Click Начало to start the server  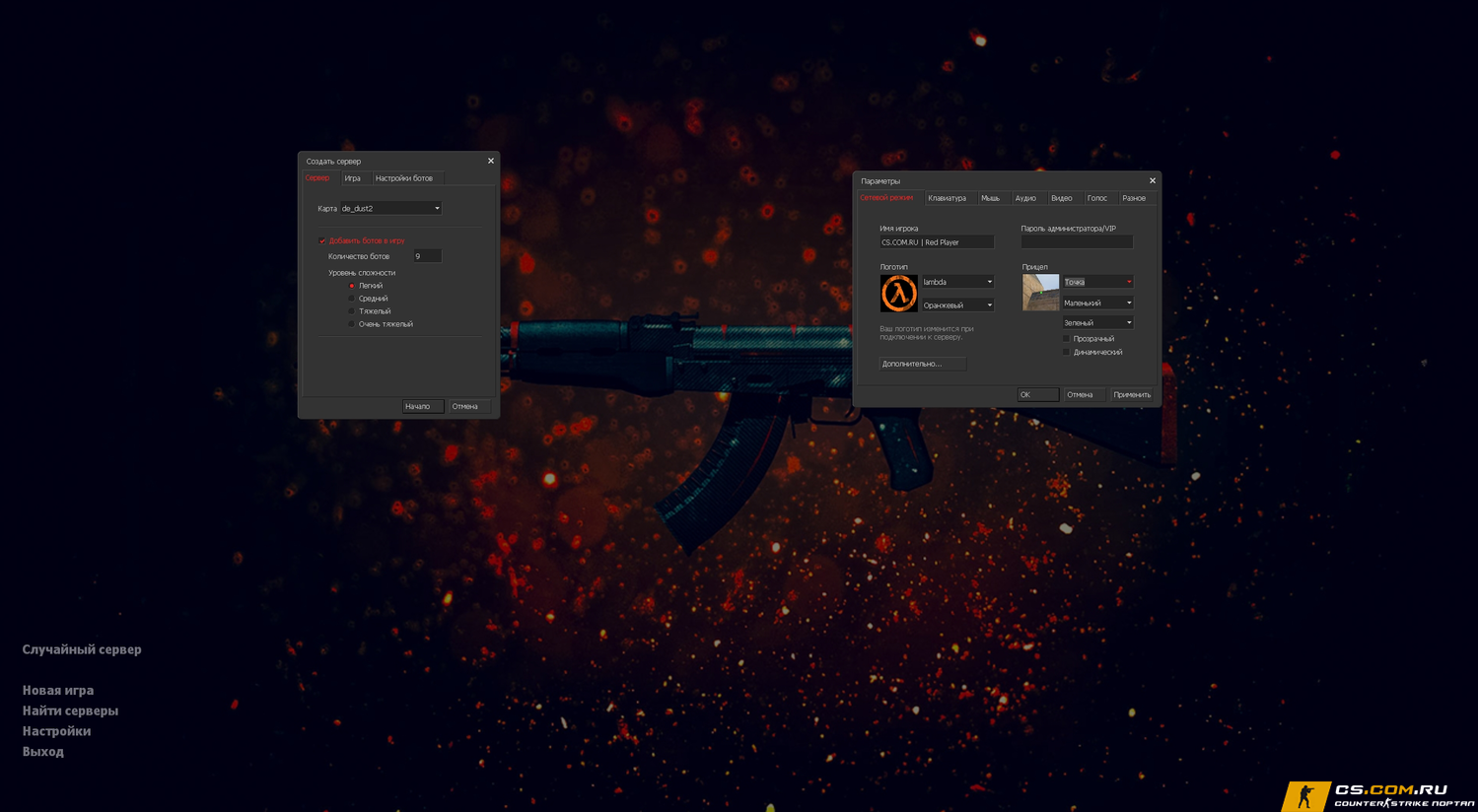(x=422, y=406)
